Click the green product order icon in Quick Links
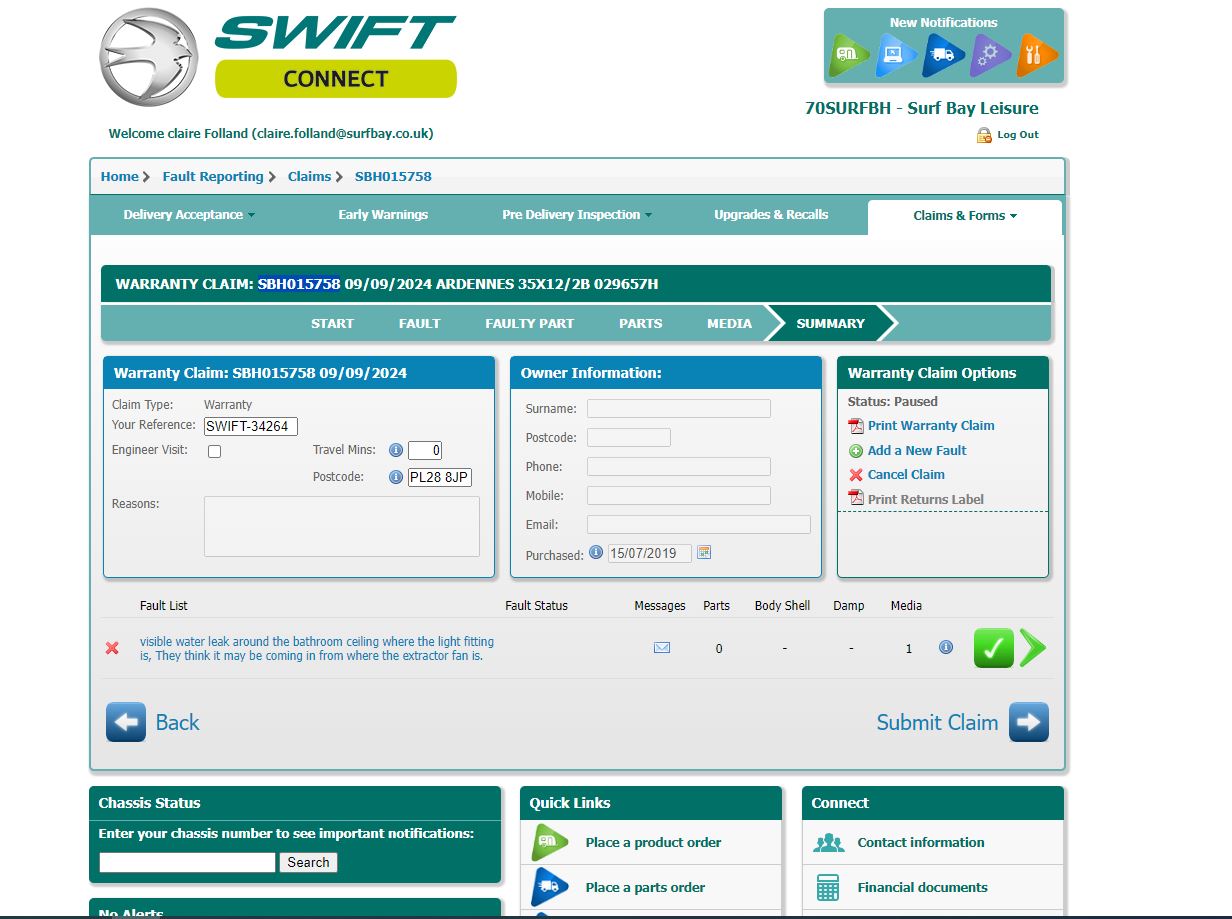Screen dimensions: 1232x919 click(x=550, y=842)
